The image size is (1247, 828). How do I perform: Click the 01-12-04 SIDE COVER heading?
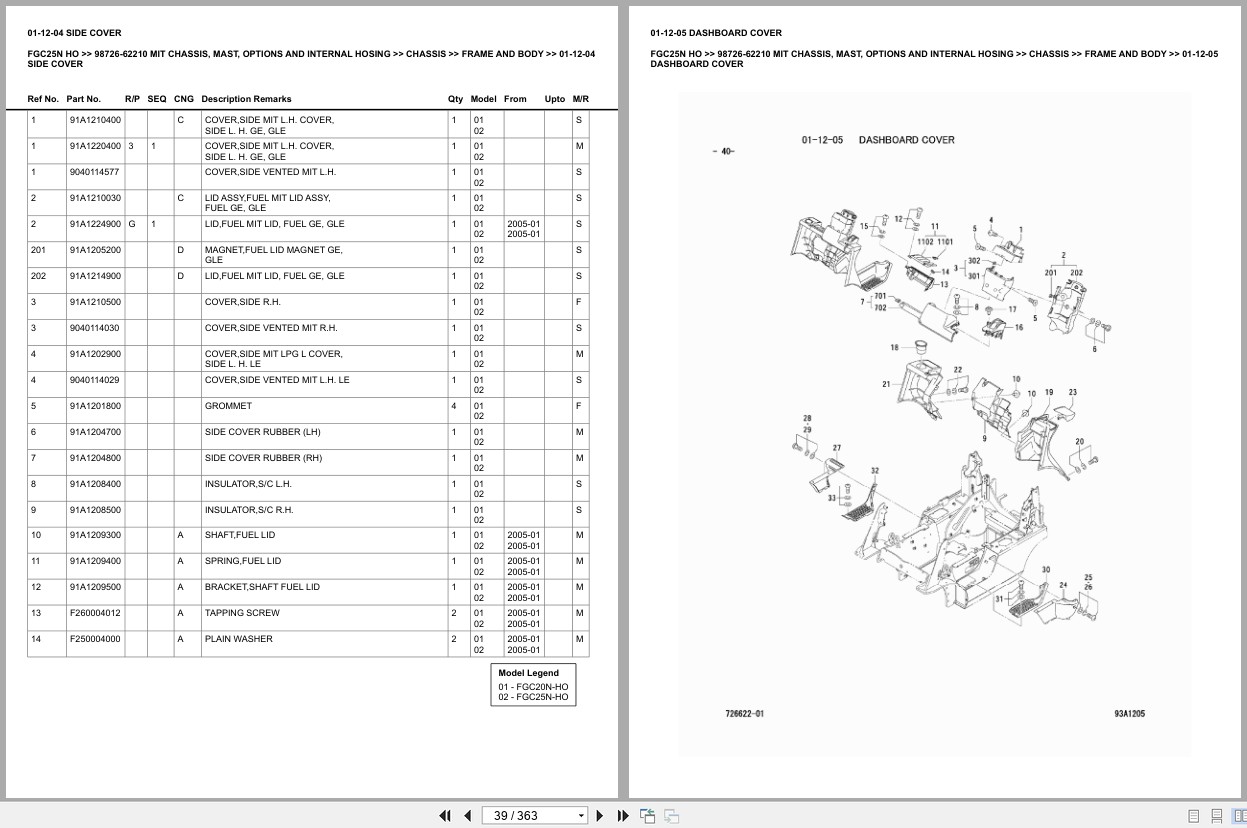click(74, 33)
